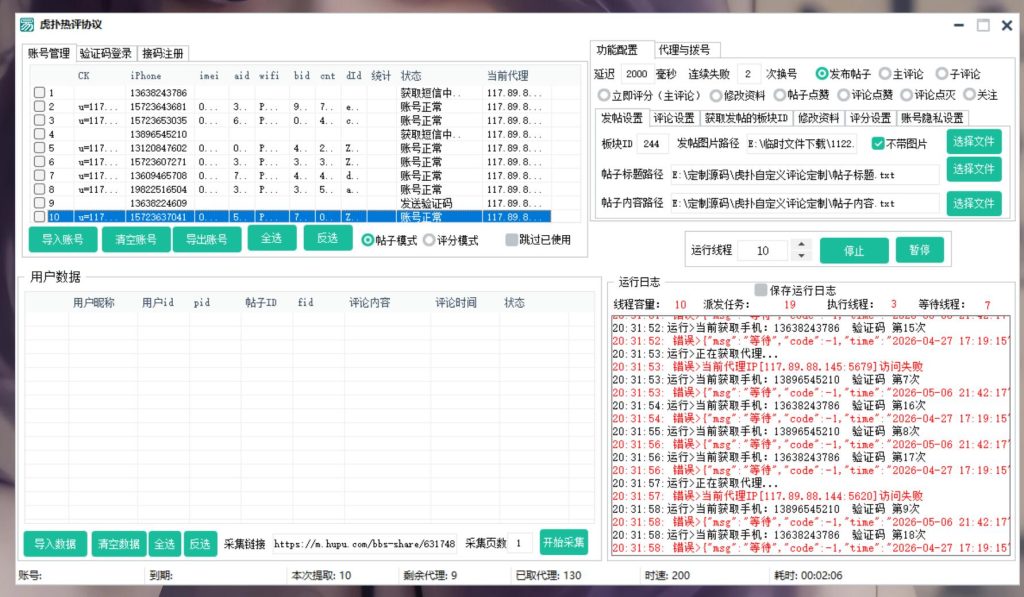
Task: Open the 接码注册 tab
Action: pyautogui.click(x=163, y=53)
